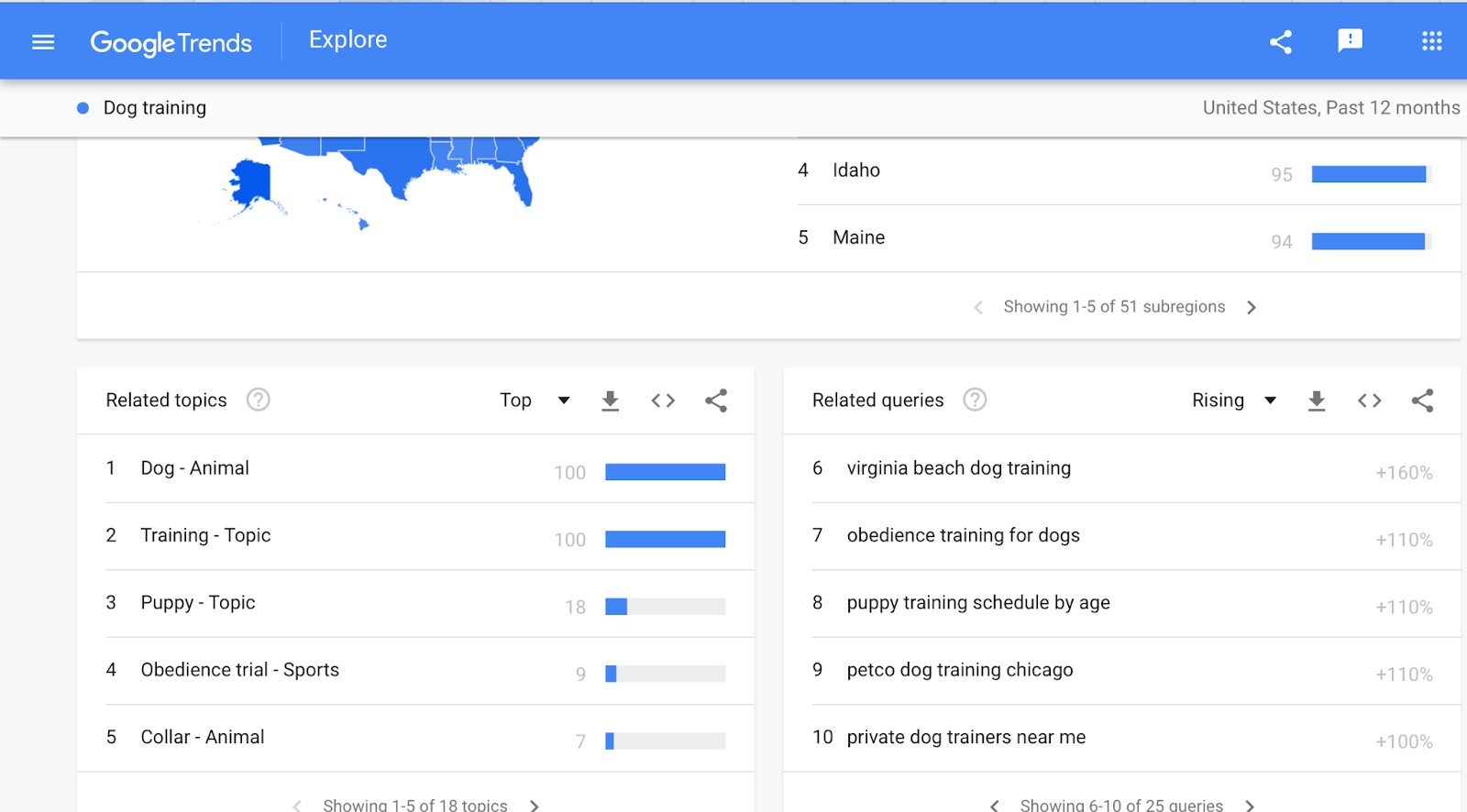Screen dimensions: 1467x812
Task: Click the share icon in the header
Action: coord(1281,42)
